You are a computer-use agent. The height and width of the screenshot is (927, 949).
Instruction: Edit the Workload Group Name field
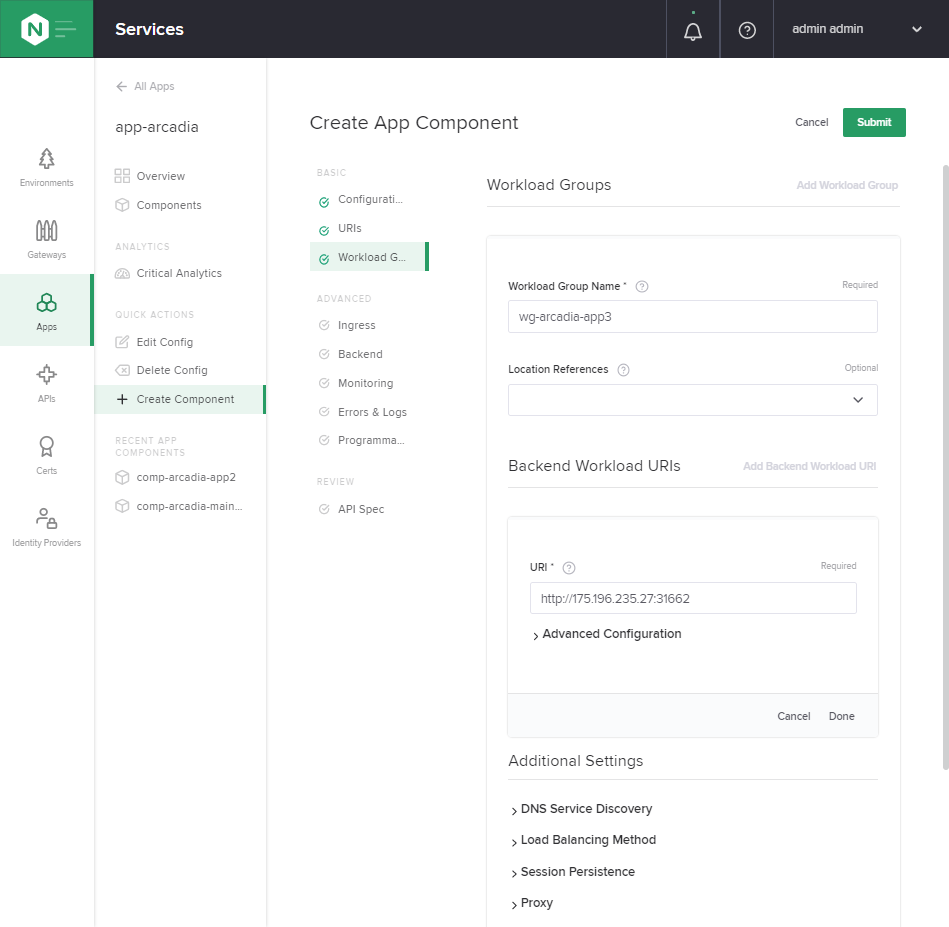pos(692,316)
